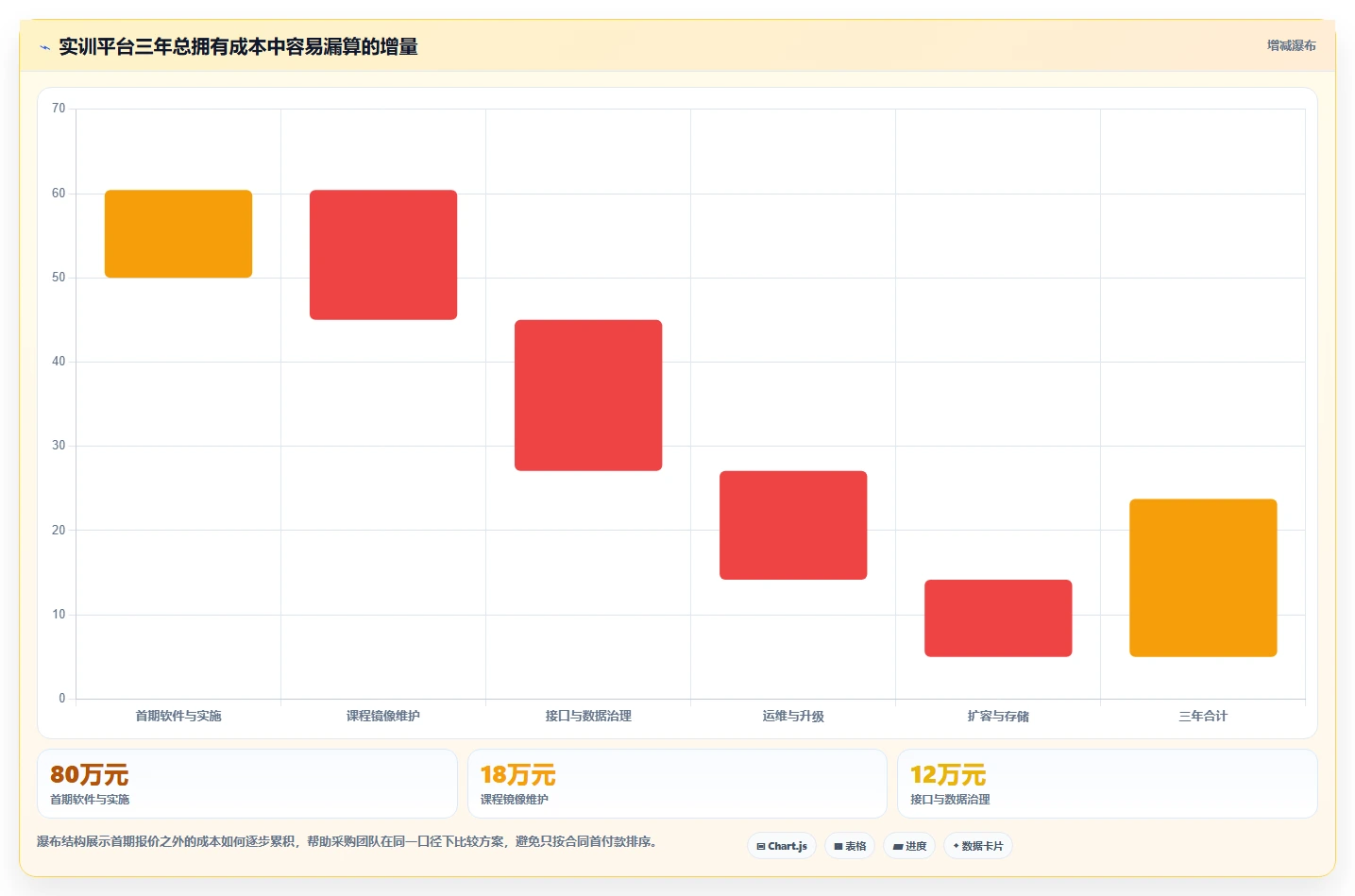Click the red 运维与升级 bar
The height and width of the screenshot is (896, 1355).
pos(793,525)
